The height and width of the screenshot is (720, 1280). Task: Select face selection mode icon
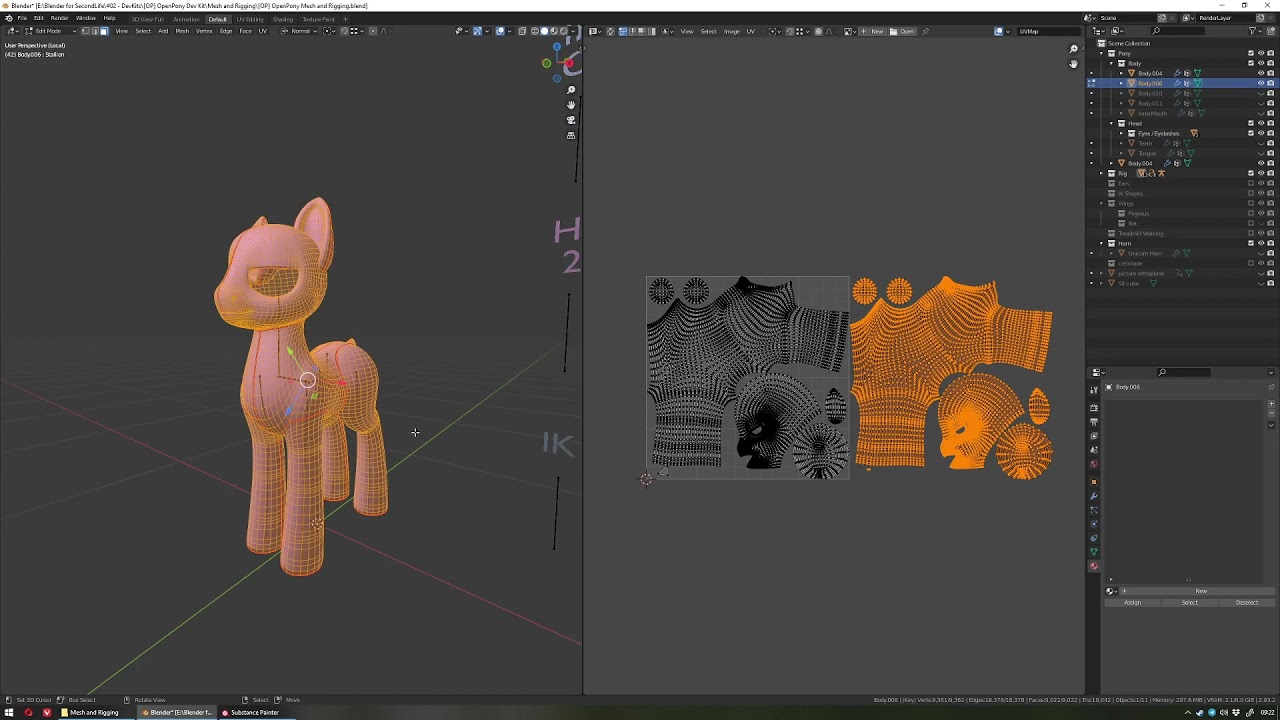click(104, 31)
